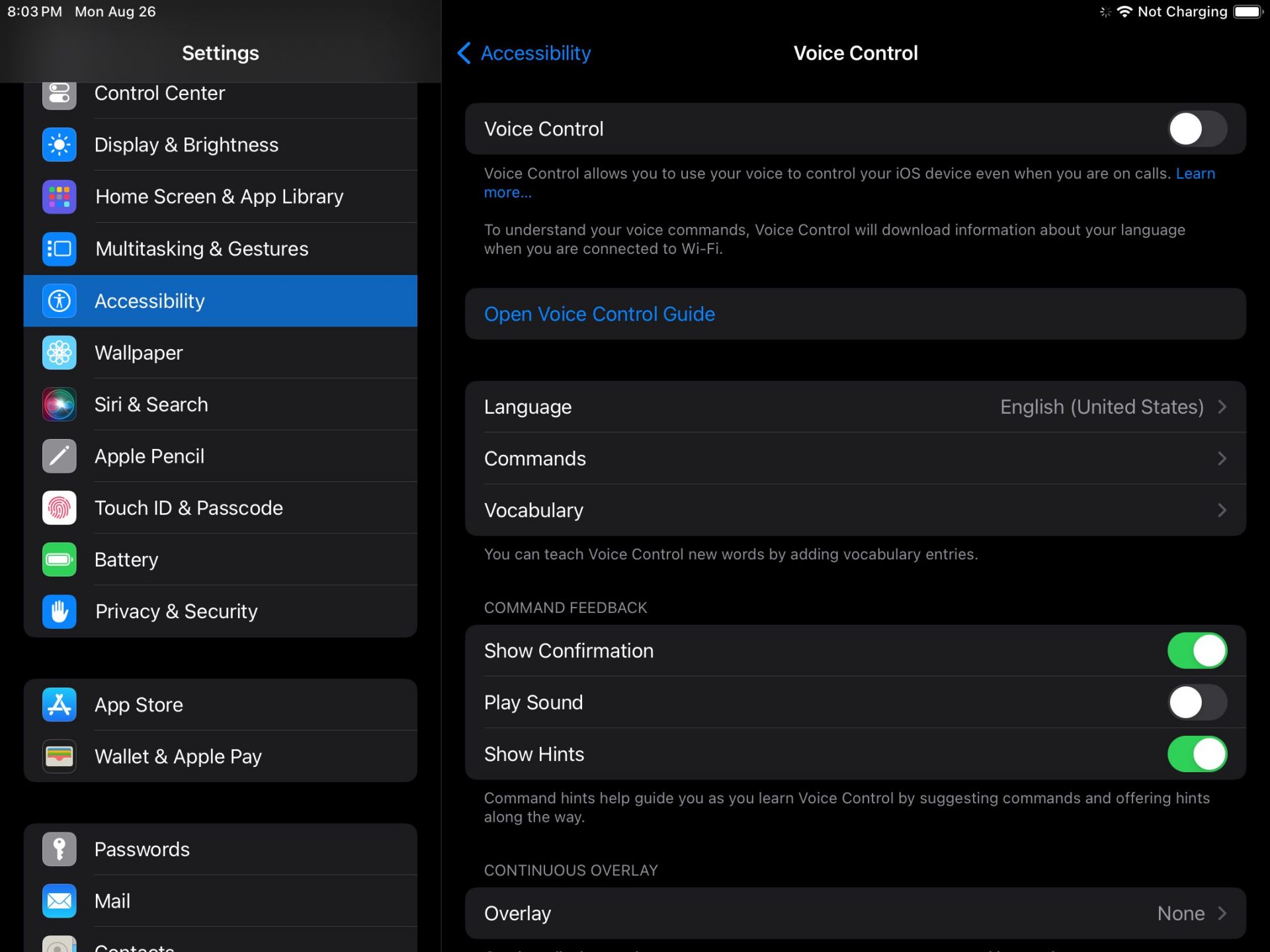Tap the green Battery icon

(59, 560)
